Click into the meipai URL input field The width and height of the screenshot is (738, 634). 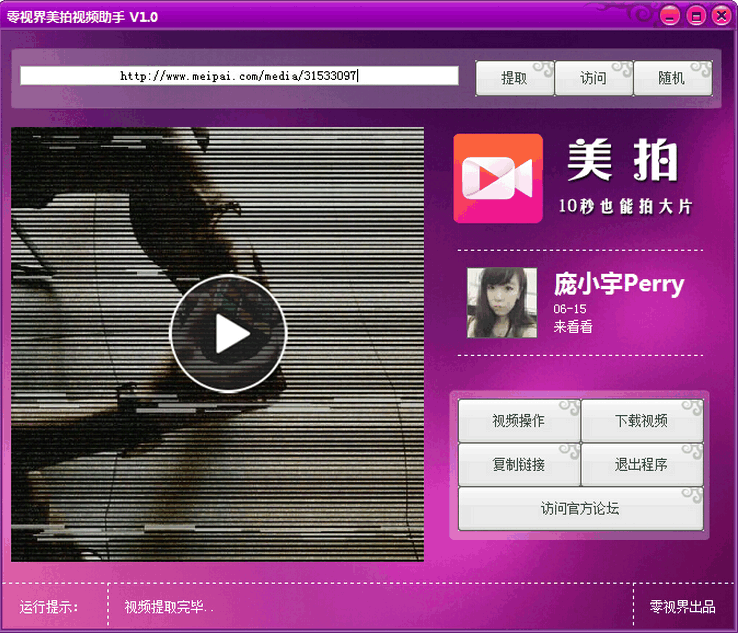tap(239, 76)
